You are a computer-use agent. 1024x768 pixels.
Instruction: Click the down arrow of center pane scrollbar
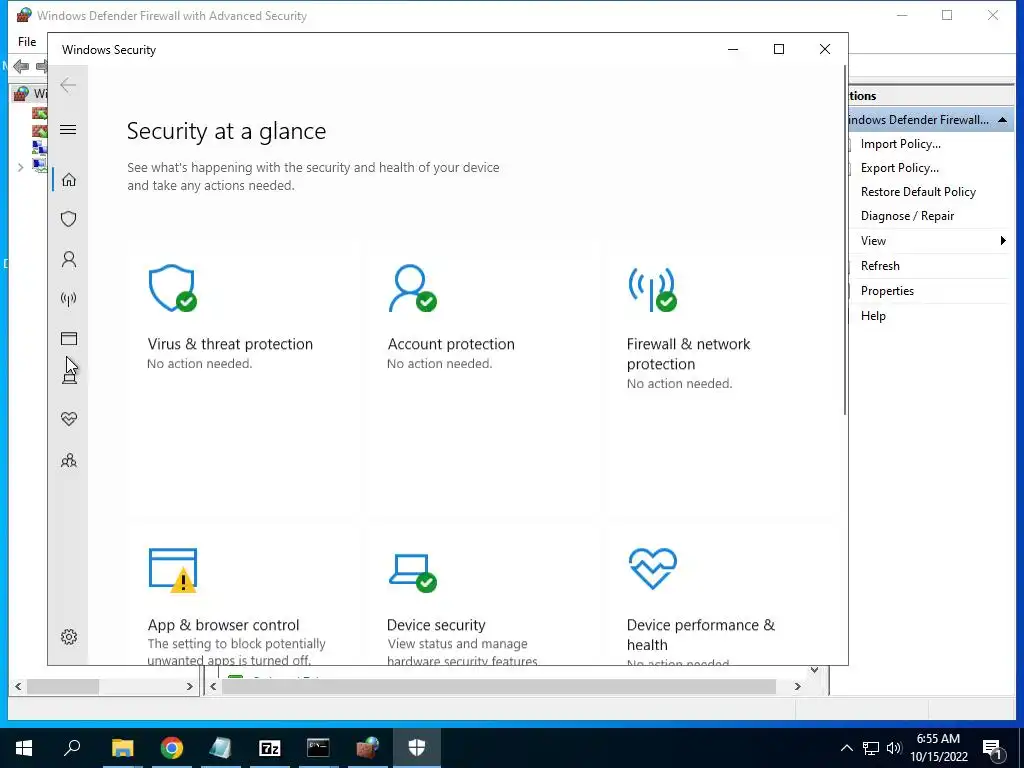pyautogui.click(x=814, y=670)
